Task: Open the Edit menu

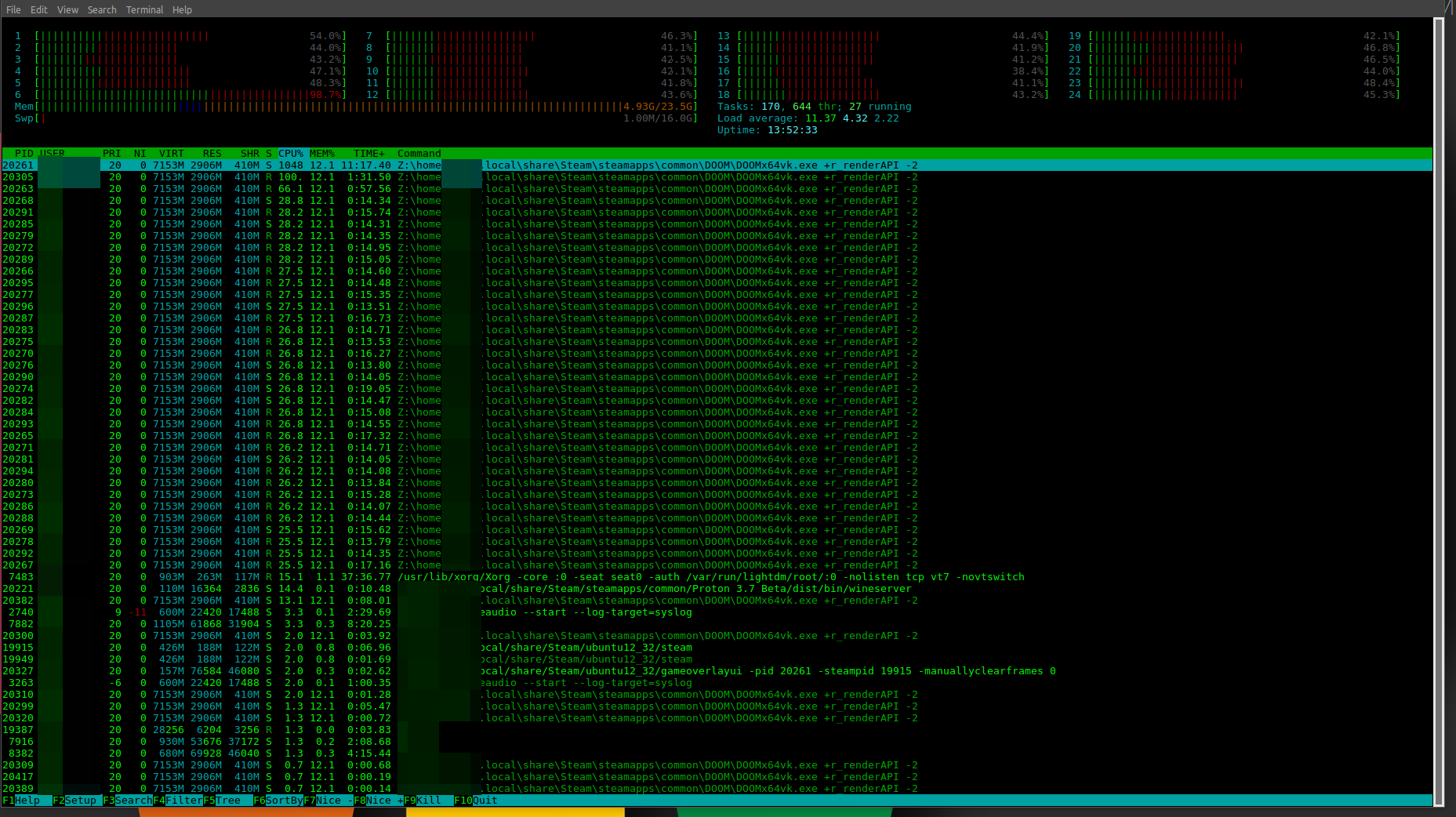Action: [39, 9]
